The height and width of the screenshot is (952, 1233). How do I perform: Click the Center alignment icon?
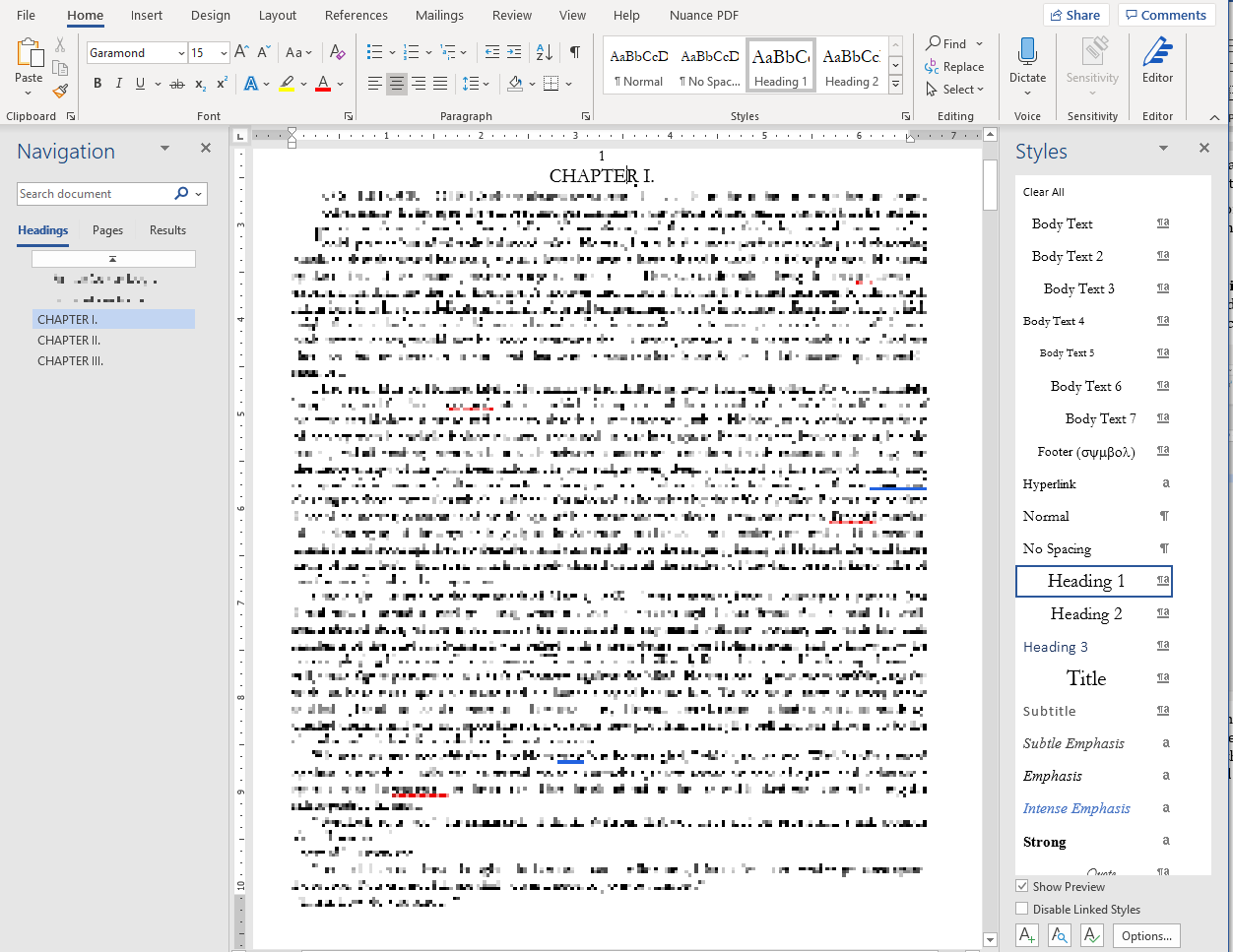[x=397, y=84]
